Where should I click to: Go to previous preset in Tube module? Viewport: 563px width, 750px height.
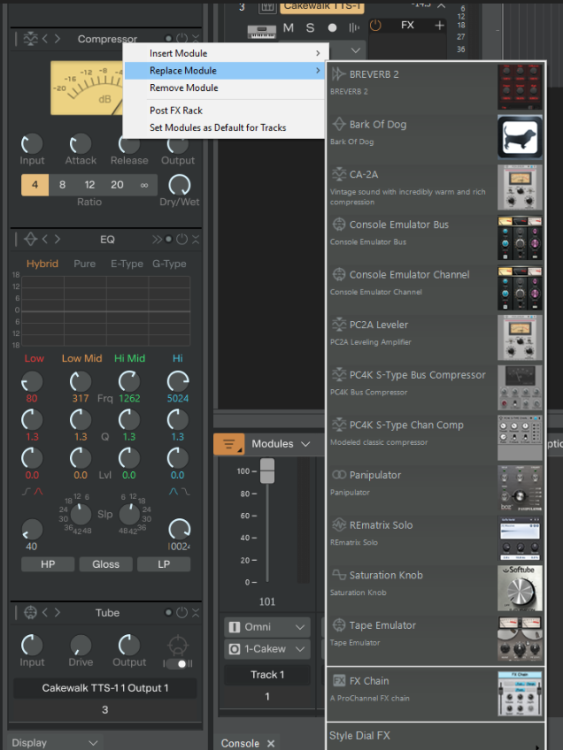(45, 612)
